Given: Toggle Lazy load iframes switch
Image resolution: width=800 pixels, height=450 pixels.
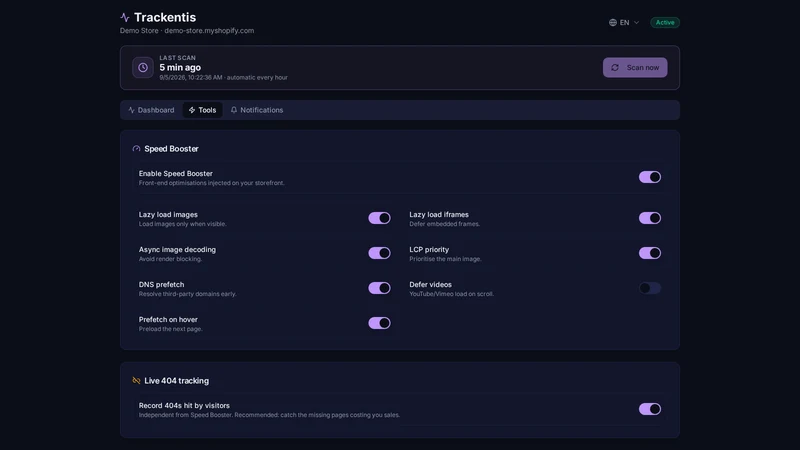Looking at the screenshot, I should coord(649,218).
